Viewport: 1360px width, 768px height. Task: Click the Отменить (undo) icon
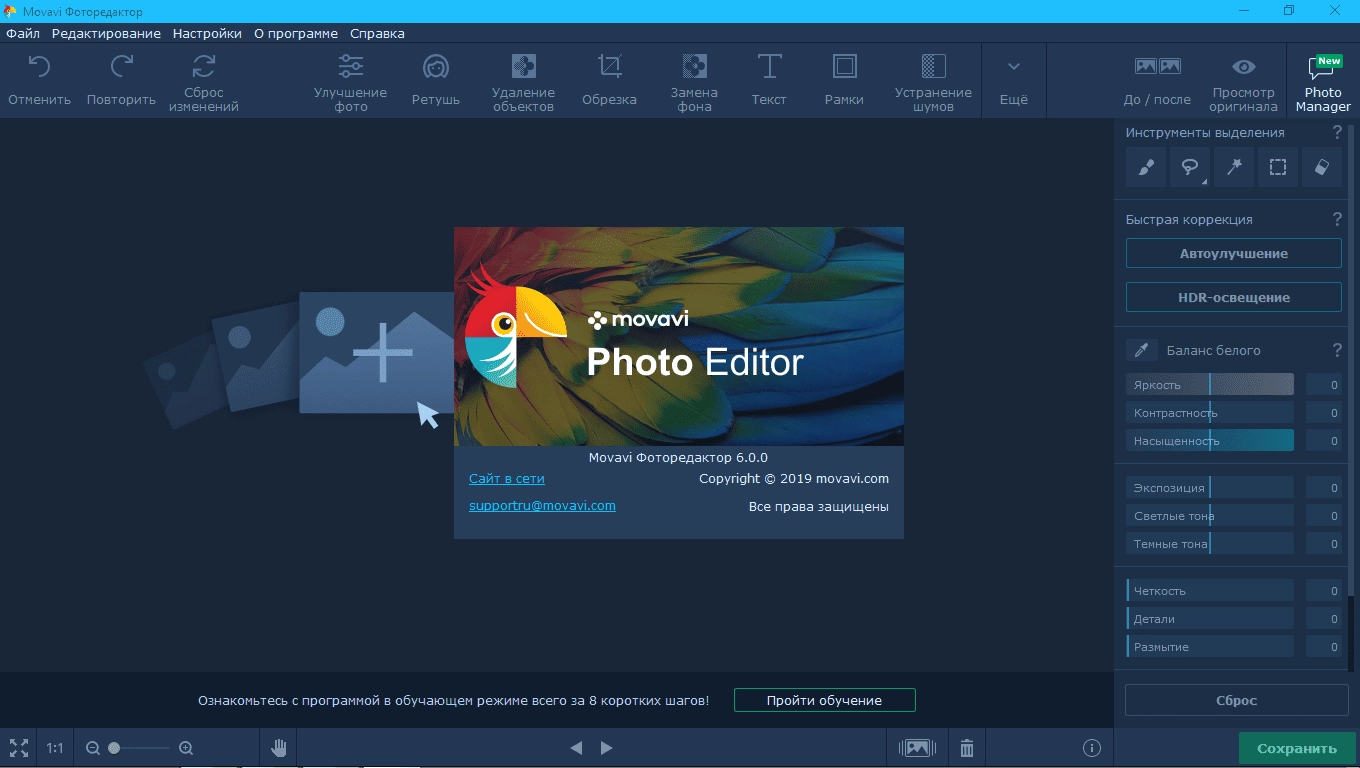tap(39, 67)
